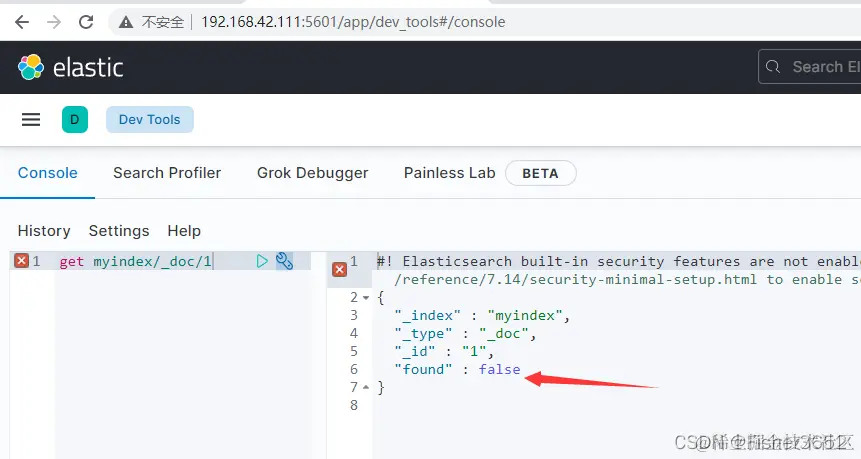Image resolution: width=861 pixels, height=459 pixels.
Task: Open console Settings
Action: [119, 231]
